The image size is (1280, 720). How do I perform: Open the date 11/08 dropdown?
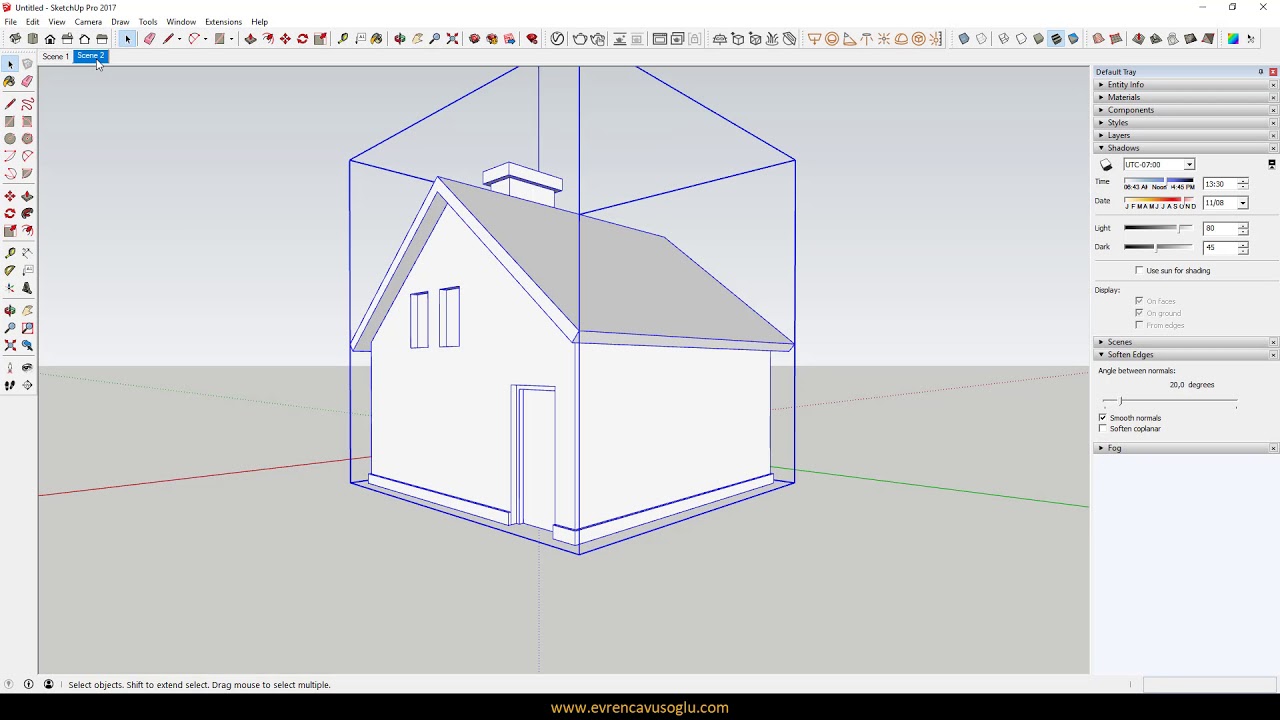[1243, 203]
